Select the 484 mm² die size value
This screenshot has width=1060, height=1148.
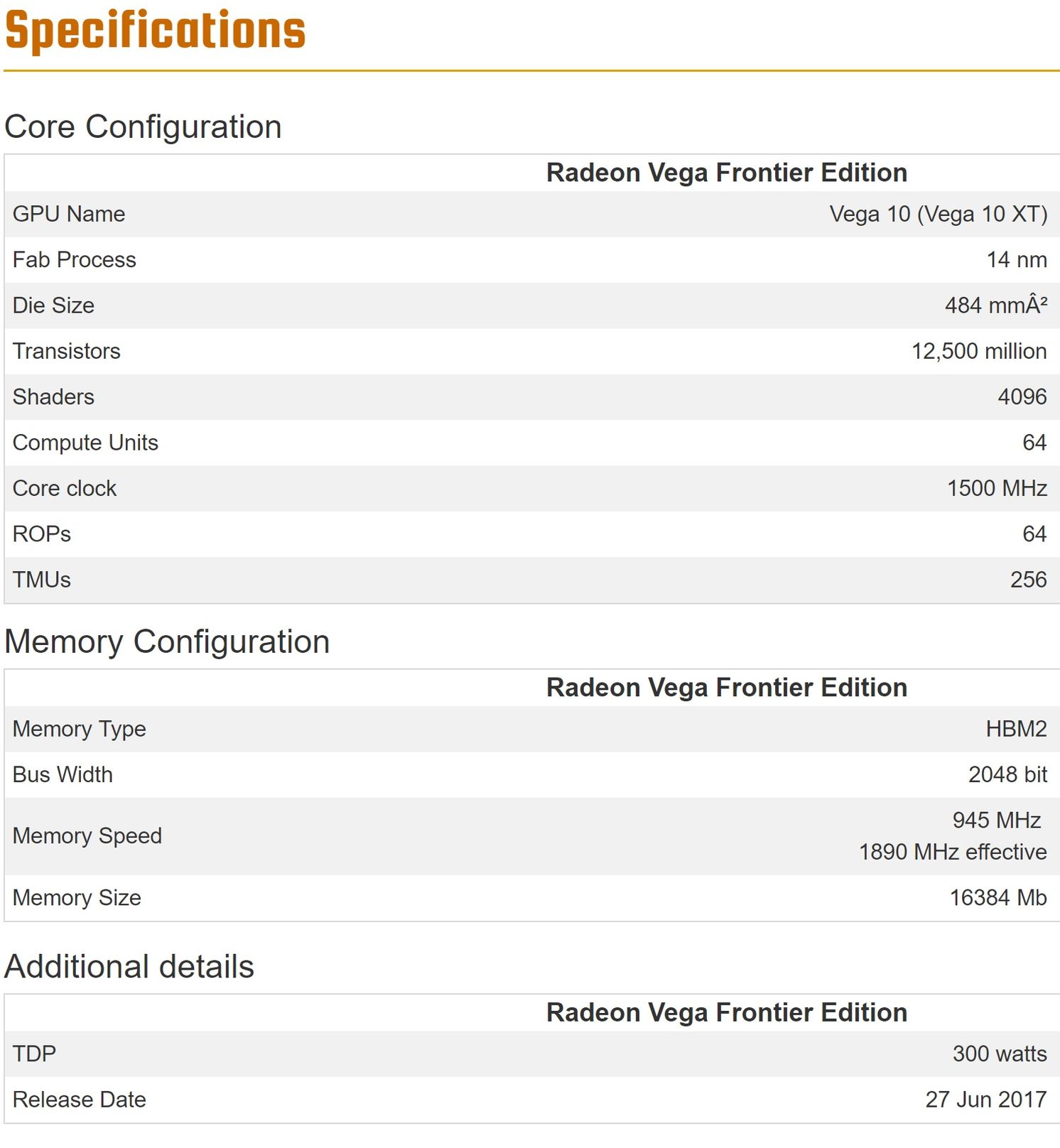(996, 305)
